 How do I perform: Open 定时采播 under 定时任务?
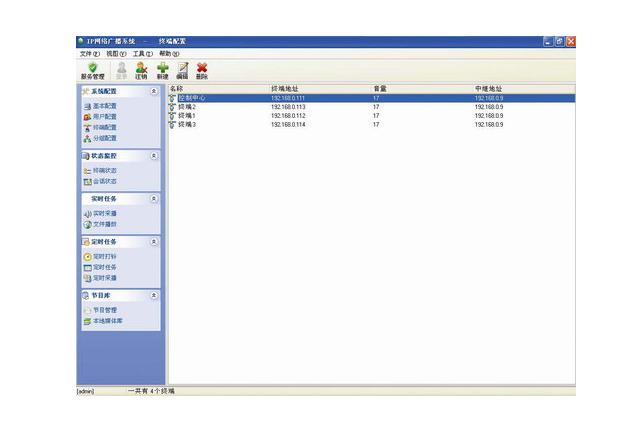coord(100,278)
